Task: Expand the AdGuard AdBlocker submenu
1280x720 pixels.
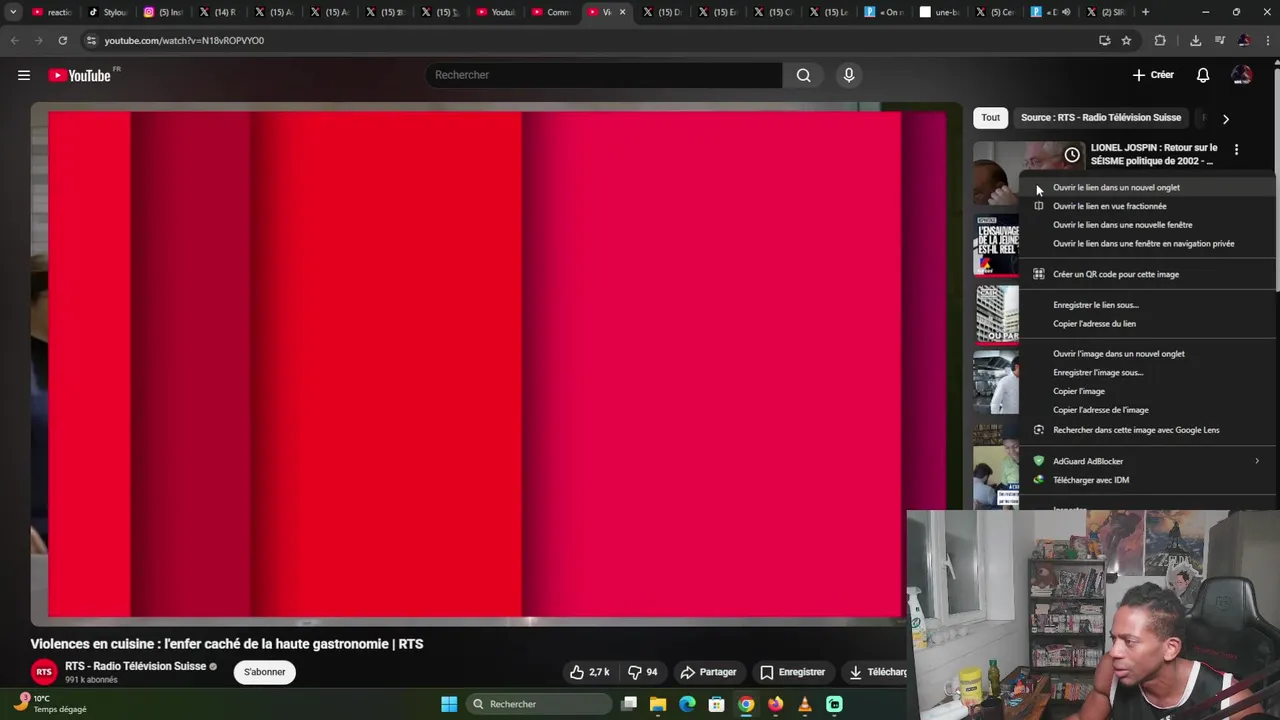Action: point(1148,461)
